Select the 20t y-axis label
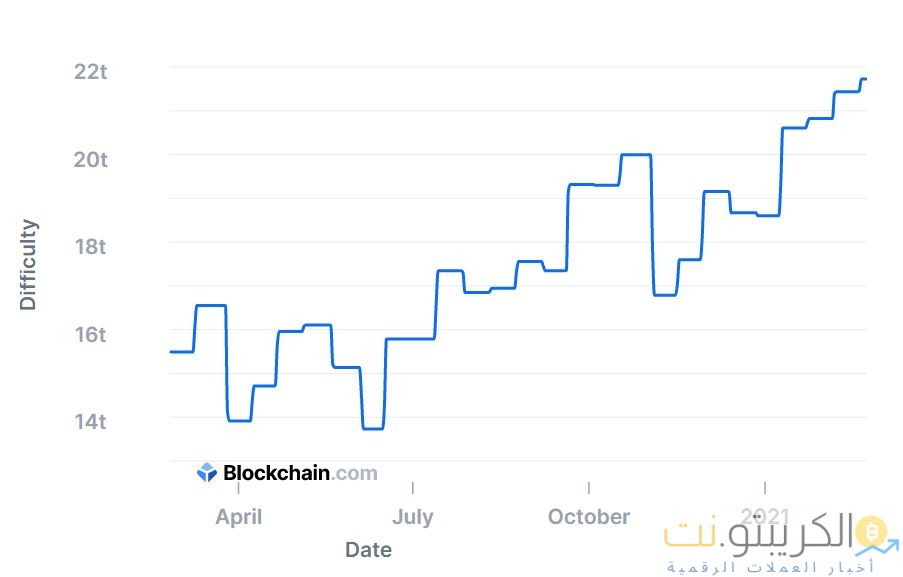 click(x=90, y=159)
